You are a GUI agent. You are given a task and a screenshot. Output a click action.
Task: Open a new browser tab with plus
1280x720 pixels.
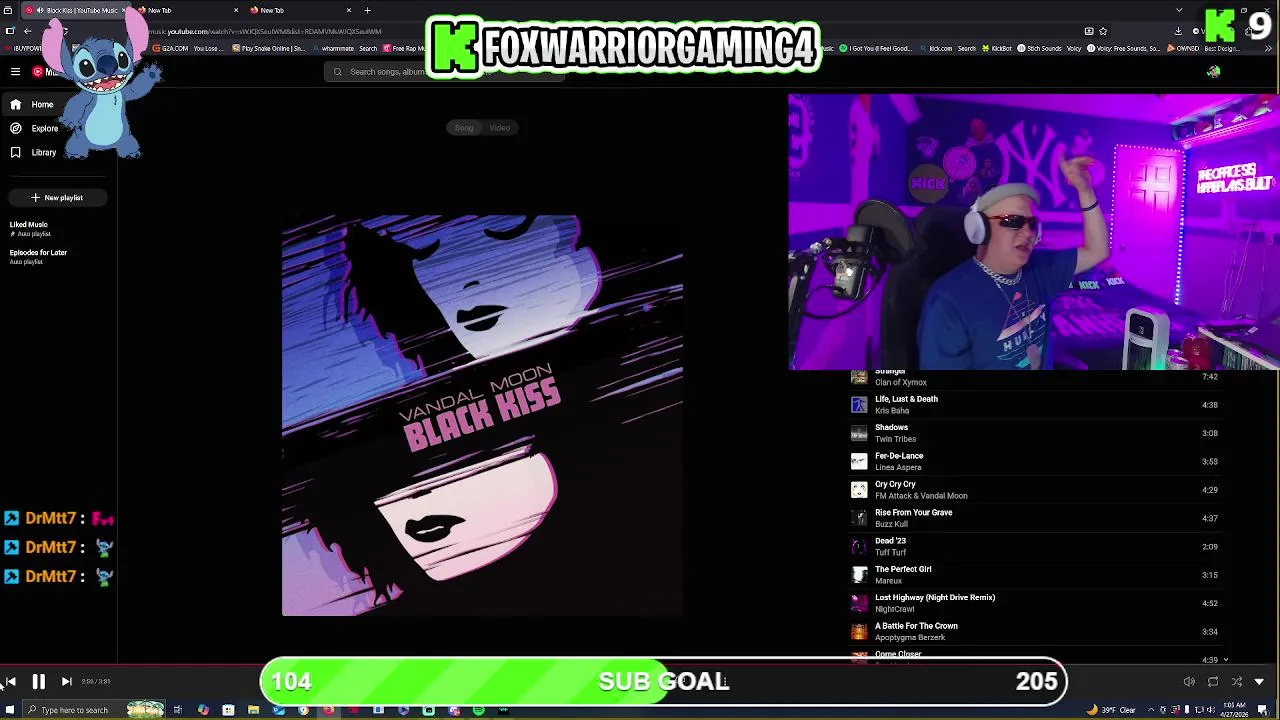point(367,10)
